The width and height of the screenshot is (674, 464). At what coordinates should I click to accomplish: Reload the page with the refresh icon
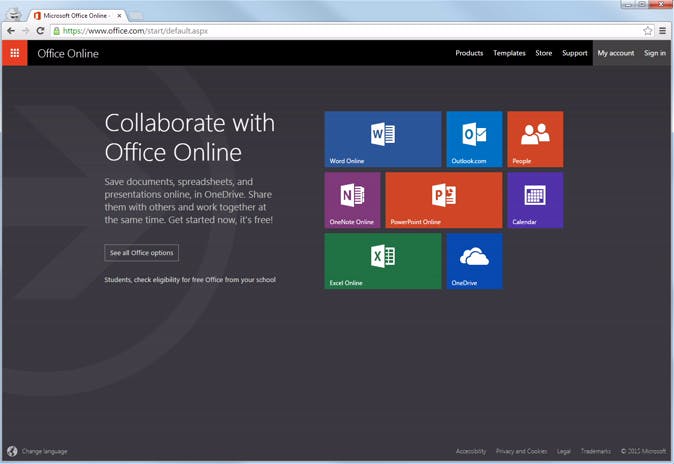point(40,31)
